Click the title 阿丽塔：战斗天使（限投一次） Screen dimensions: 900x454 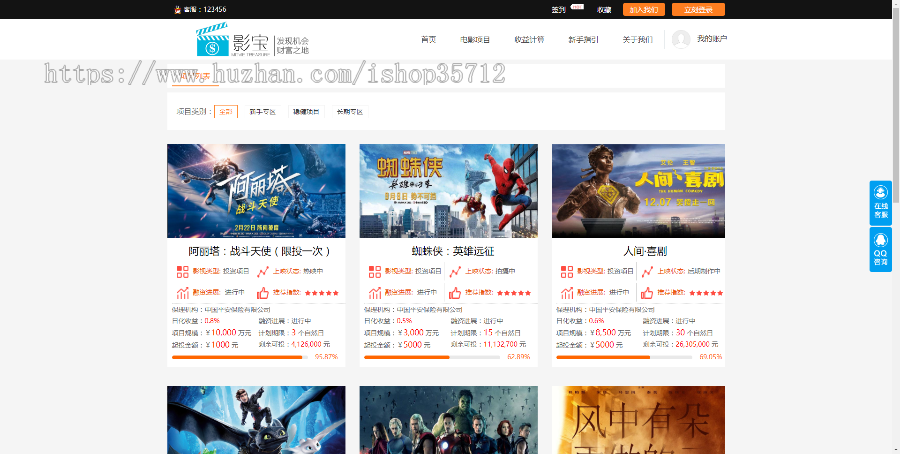(x=259, y=251)
